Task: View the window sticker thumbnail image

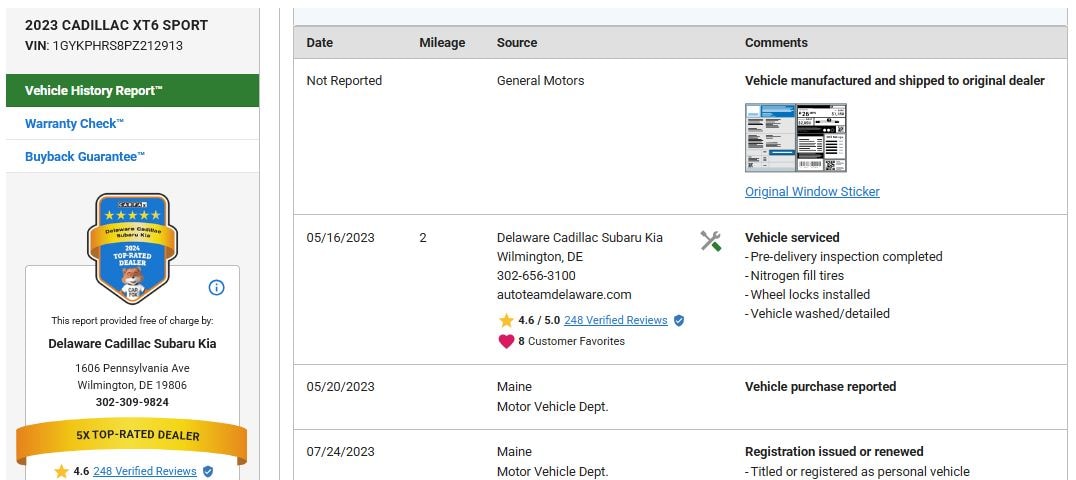Action: pyautogui.click(x=795, y=138)
